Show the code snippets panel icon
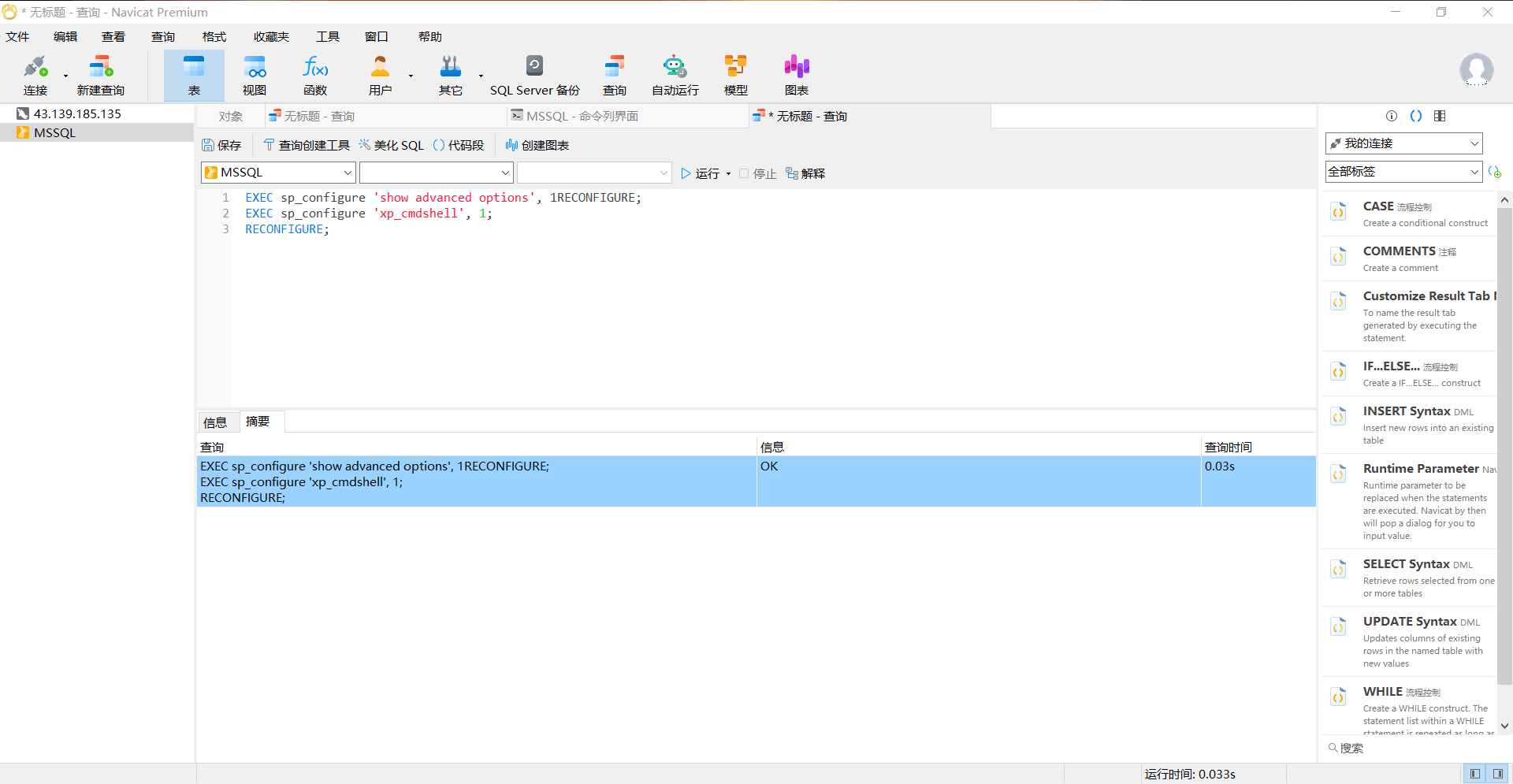This screenshot has height=784, width=1513. (1416, 116)
